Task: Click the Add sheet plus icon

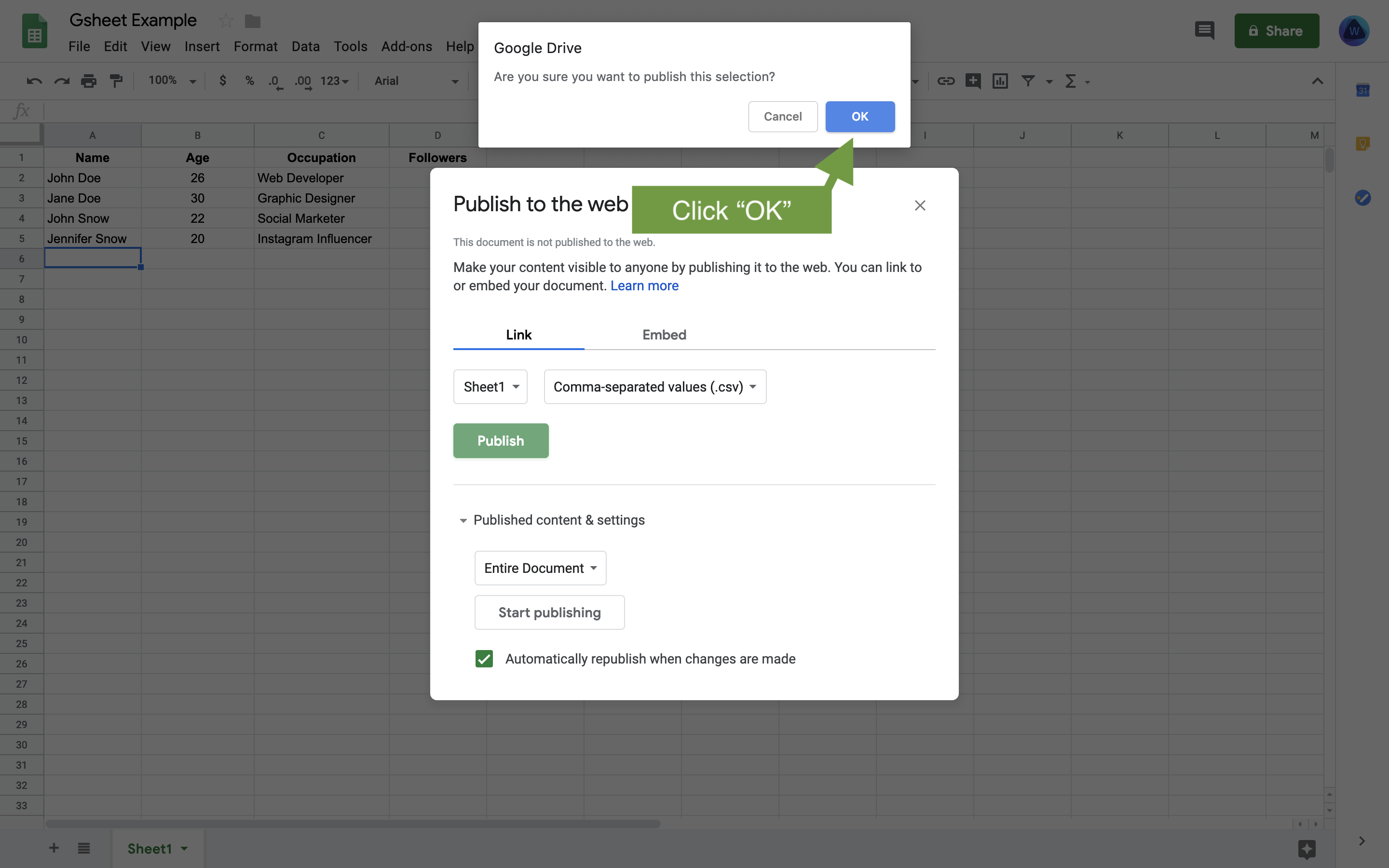Action: [x=54, y=848]
